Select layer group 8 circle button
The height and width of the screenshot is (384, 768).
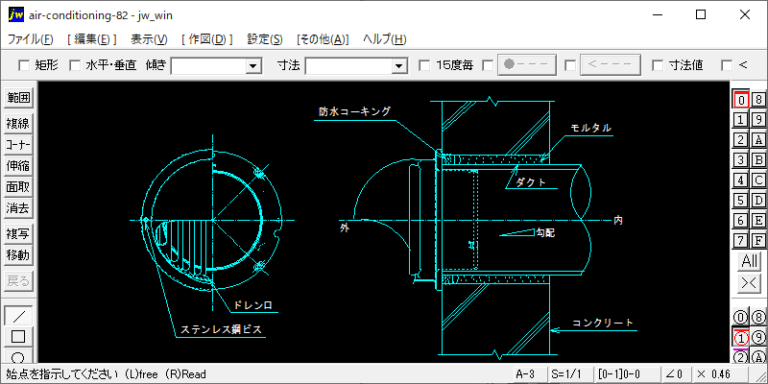coord(758,317)
